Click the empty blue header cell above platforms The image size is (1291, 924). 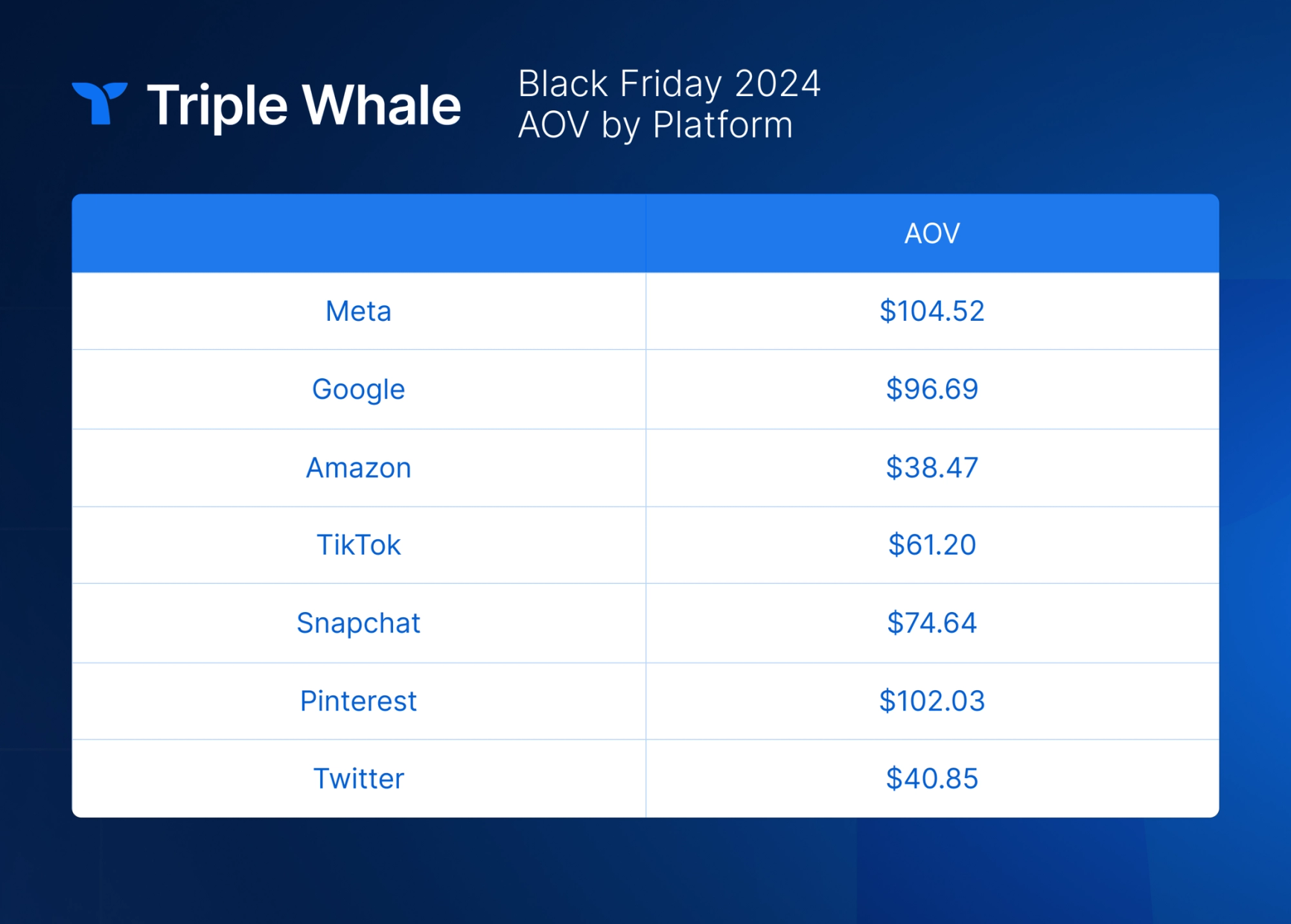click(358, 233)
